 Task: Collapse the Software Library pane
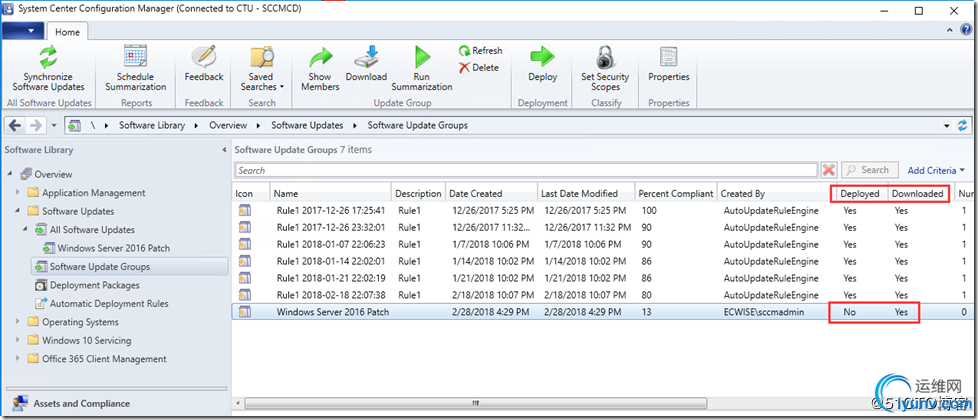(225, 150)
